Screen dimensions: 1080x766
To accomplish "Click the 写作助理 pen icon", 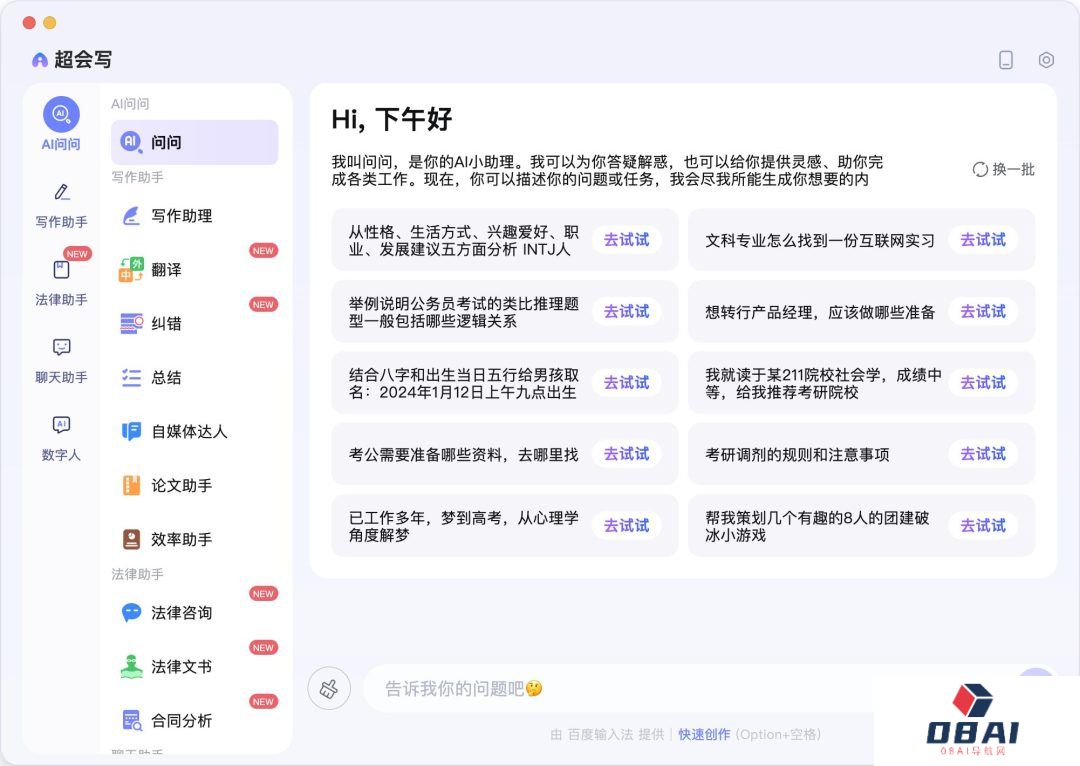I will click(131, 216).
